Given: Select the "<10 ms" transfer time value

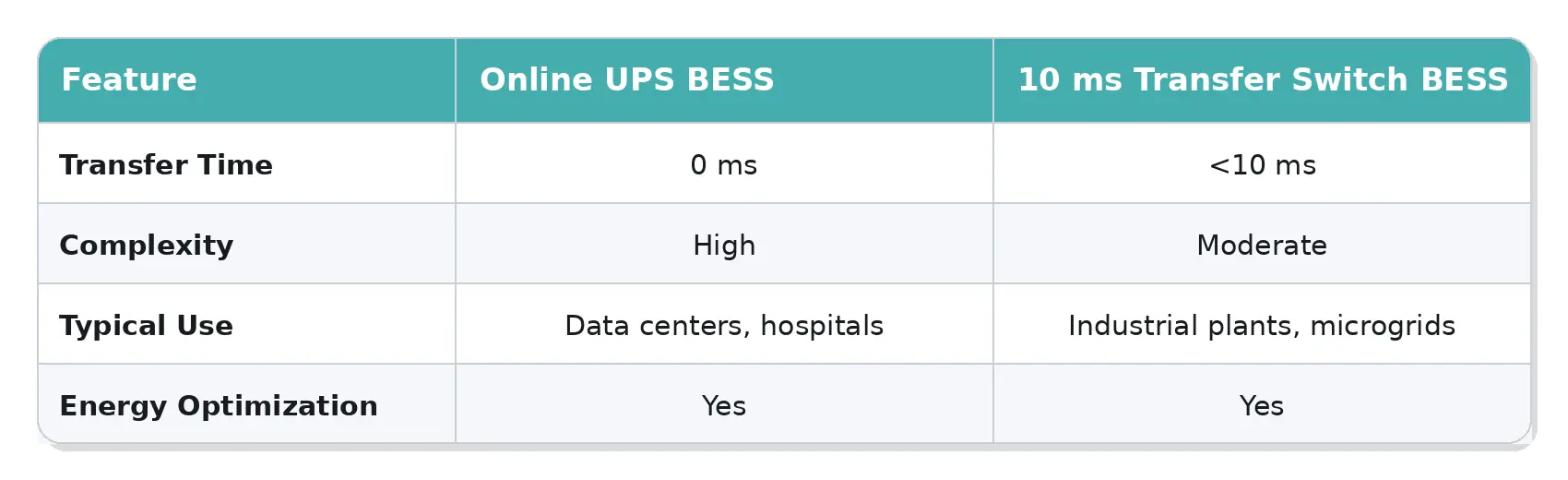Looking at the screenshot, I should (x=1262, y=165).
